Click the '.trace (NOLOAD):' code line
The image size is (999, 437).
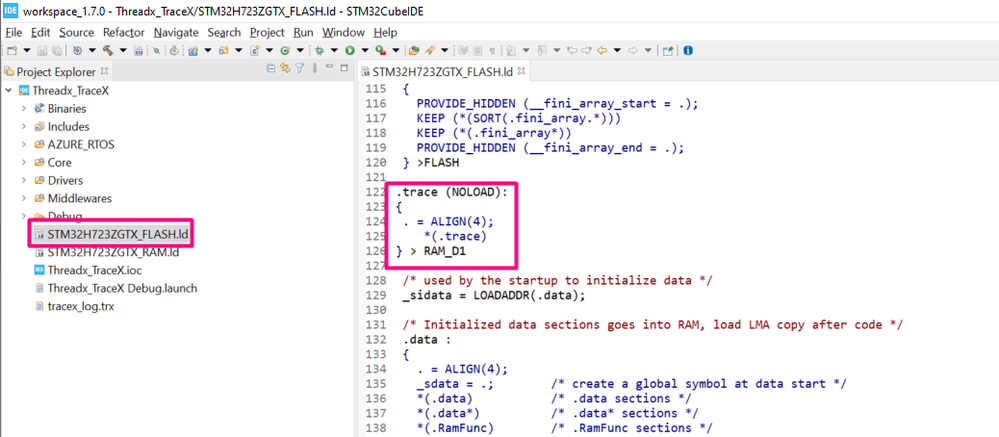451,192
